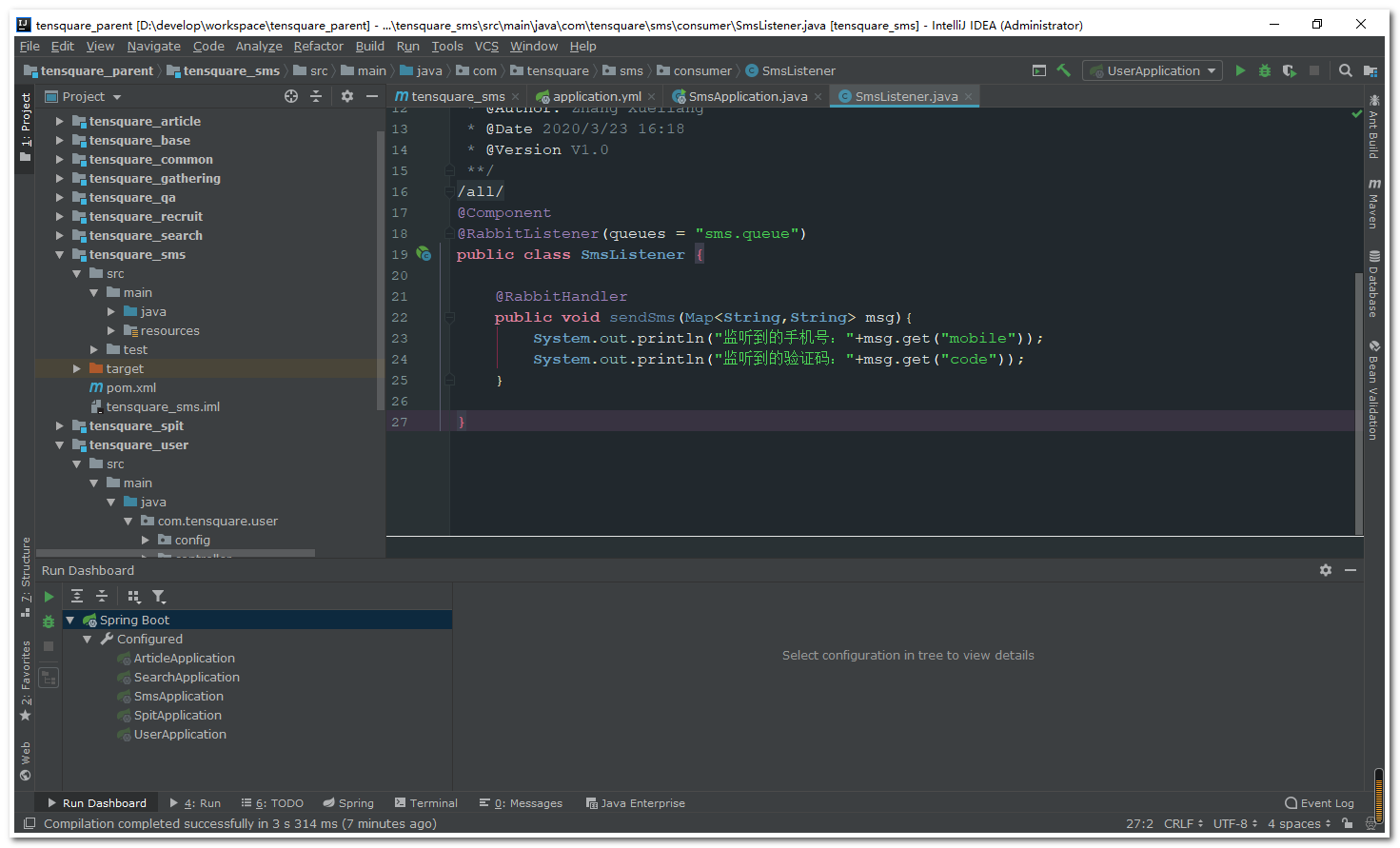1400x848 pixels.
Task: Hide the Project panel with minus icon
Action: (x=372, y=96)
